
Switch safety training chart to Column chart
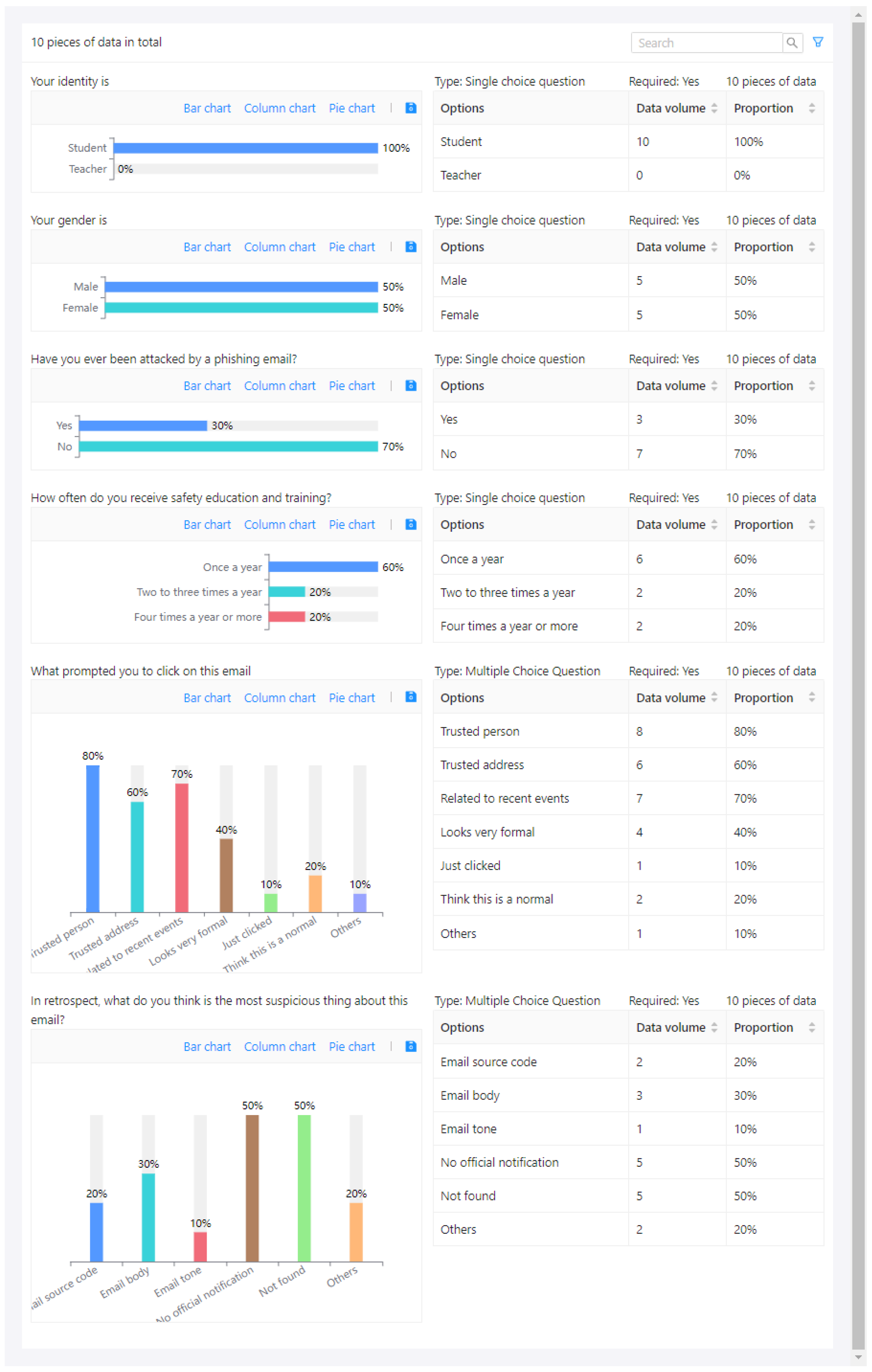click(x=279, y=524)
